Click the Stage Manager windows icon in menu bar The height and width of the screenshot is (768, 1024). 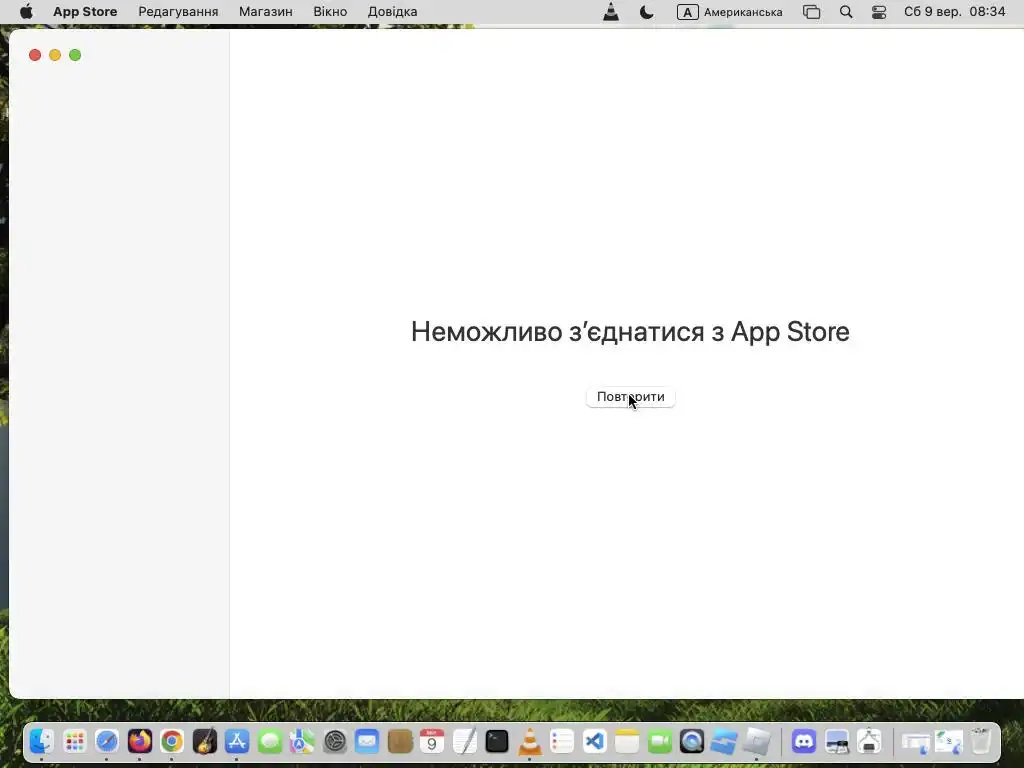tap(811, 12)
